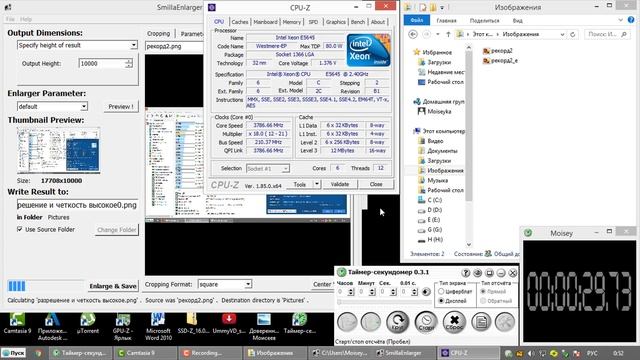This screenshot has height=360, width=640.
Task: Open the Enlarger Parameter default dropdown
Action: pos(52,107)
